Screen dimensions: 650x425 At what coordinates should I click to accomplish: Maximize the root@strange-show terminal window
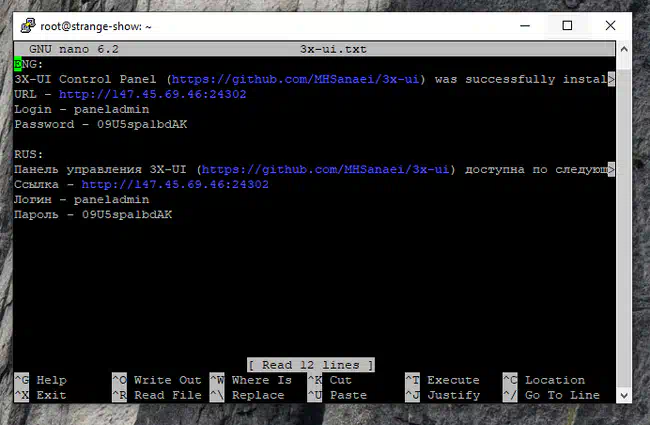tap(567, 26)
